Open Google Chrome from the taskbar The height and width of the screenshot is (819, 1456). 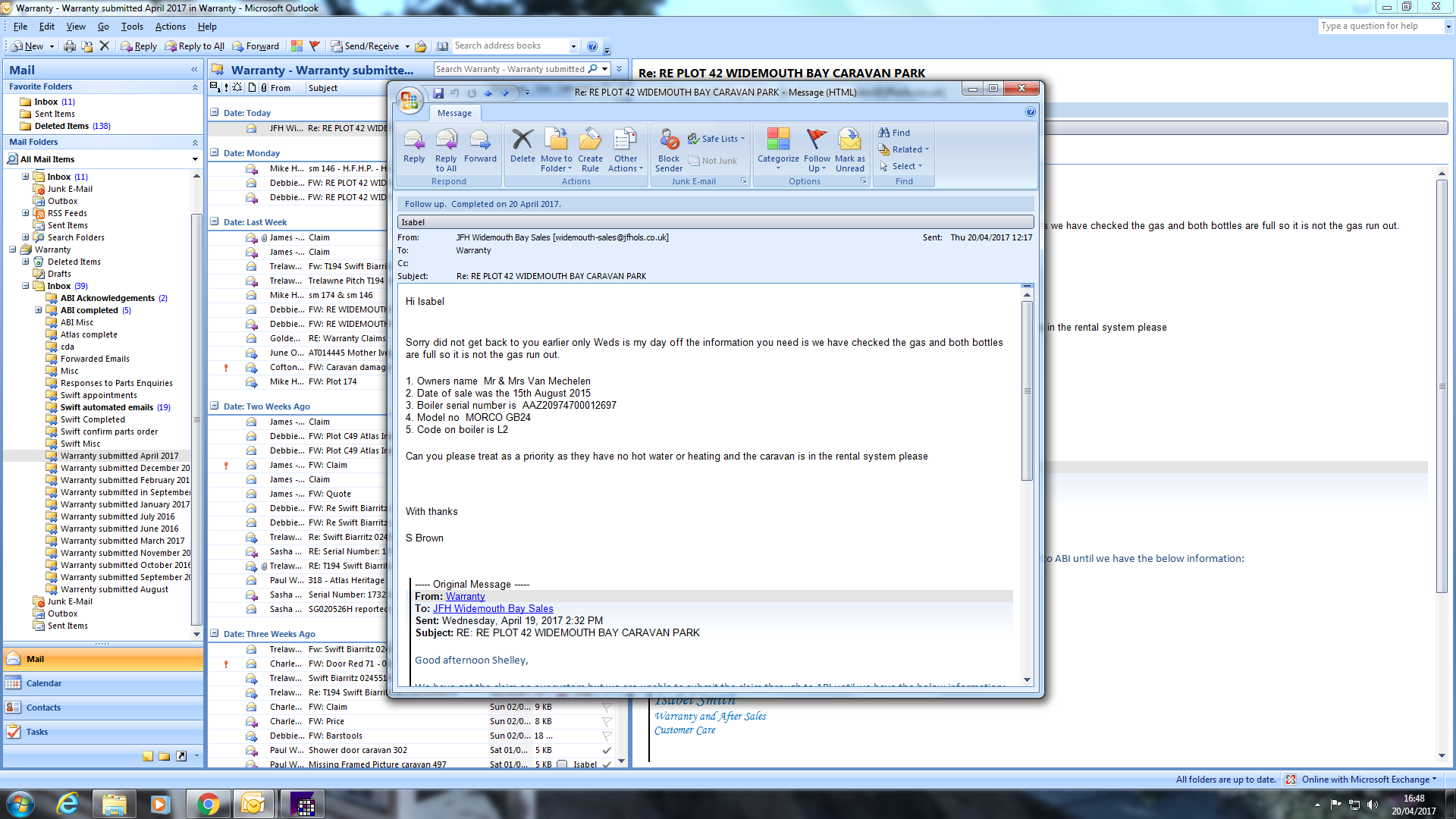[209, 804]
